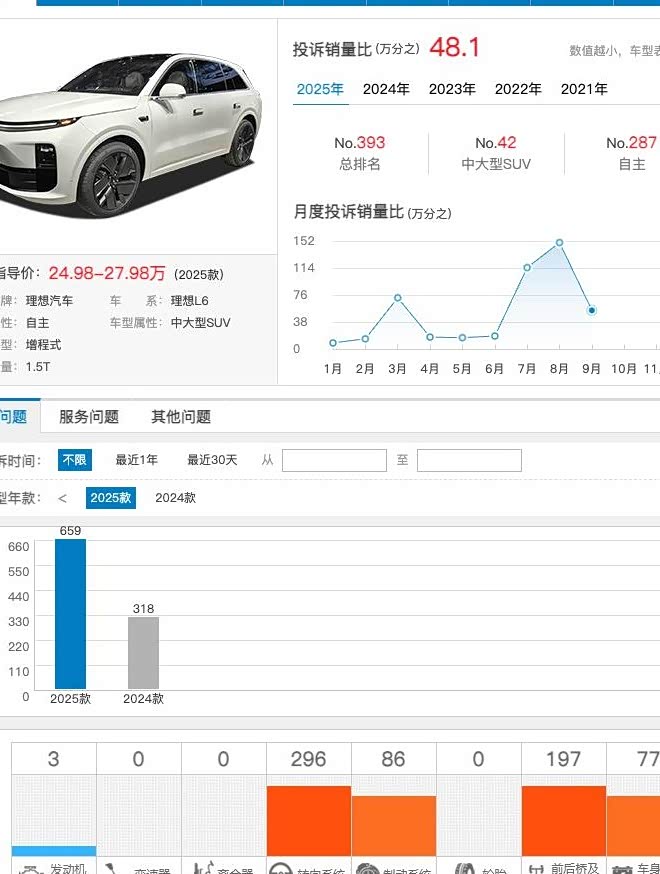Viewport: 660px width, 874px height.
Task: Click the August peak point on the monthly chart
Action: click(559, 242)
